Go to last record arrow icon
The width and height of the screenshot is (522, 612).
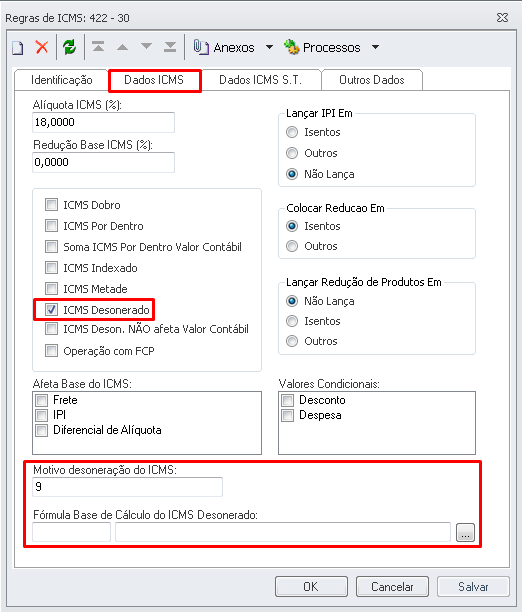click(170, 47)
